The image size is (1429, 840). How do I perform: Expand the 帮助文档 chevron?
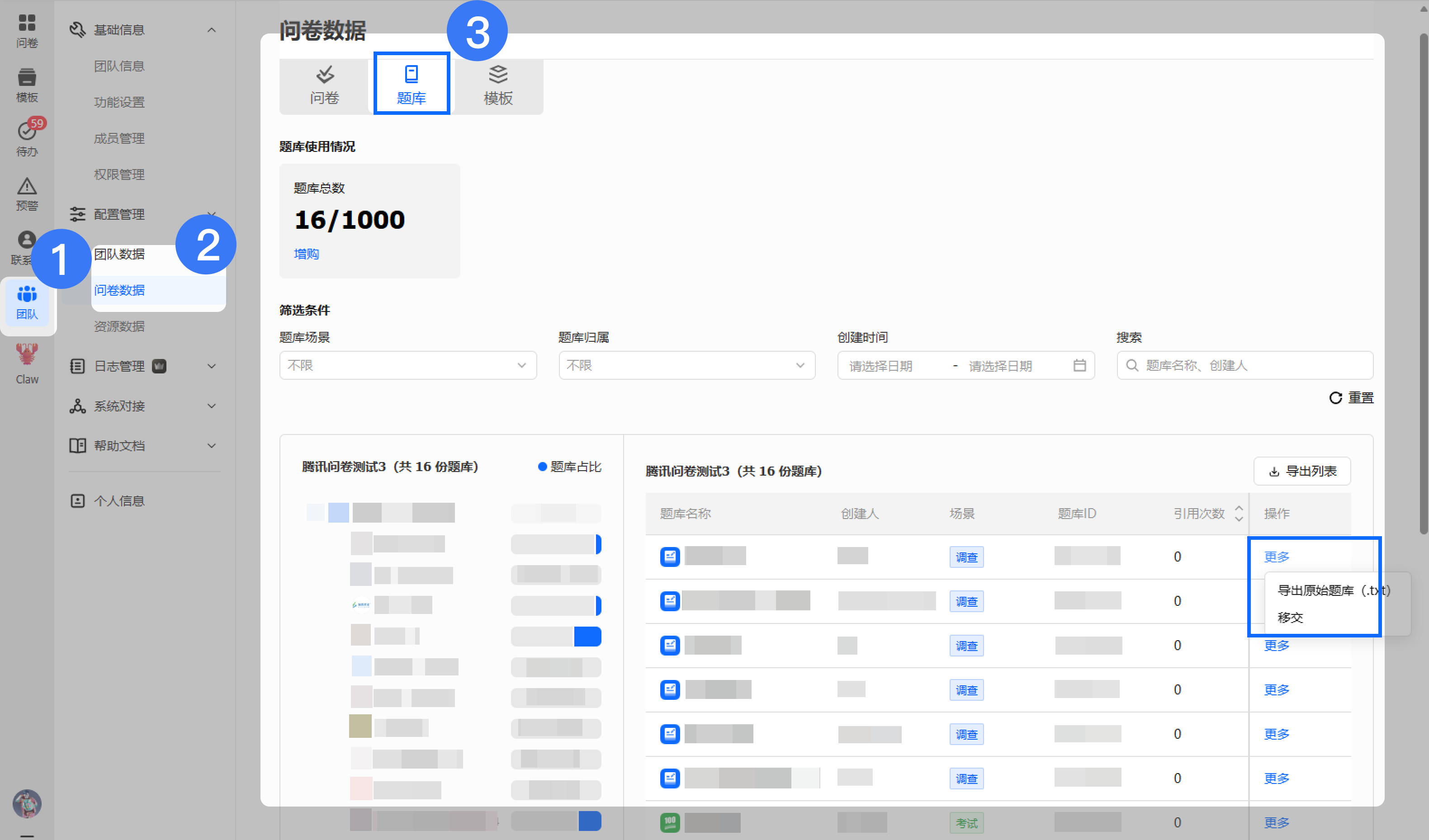(x=212, y=445)
